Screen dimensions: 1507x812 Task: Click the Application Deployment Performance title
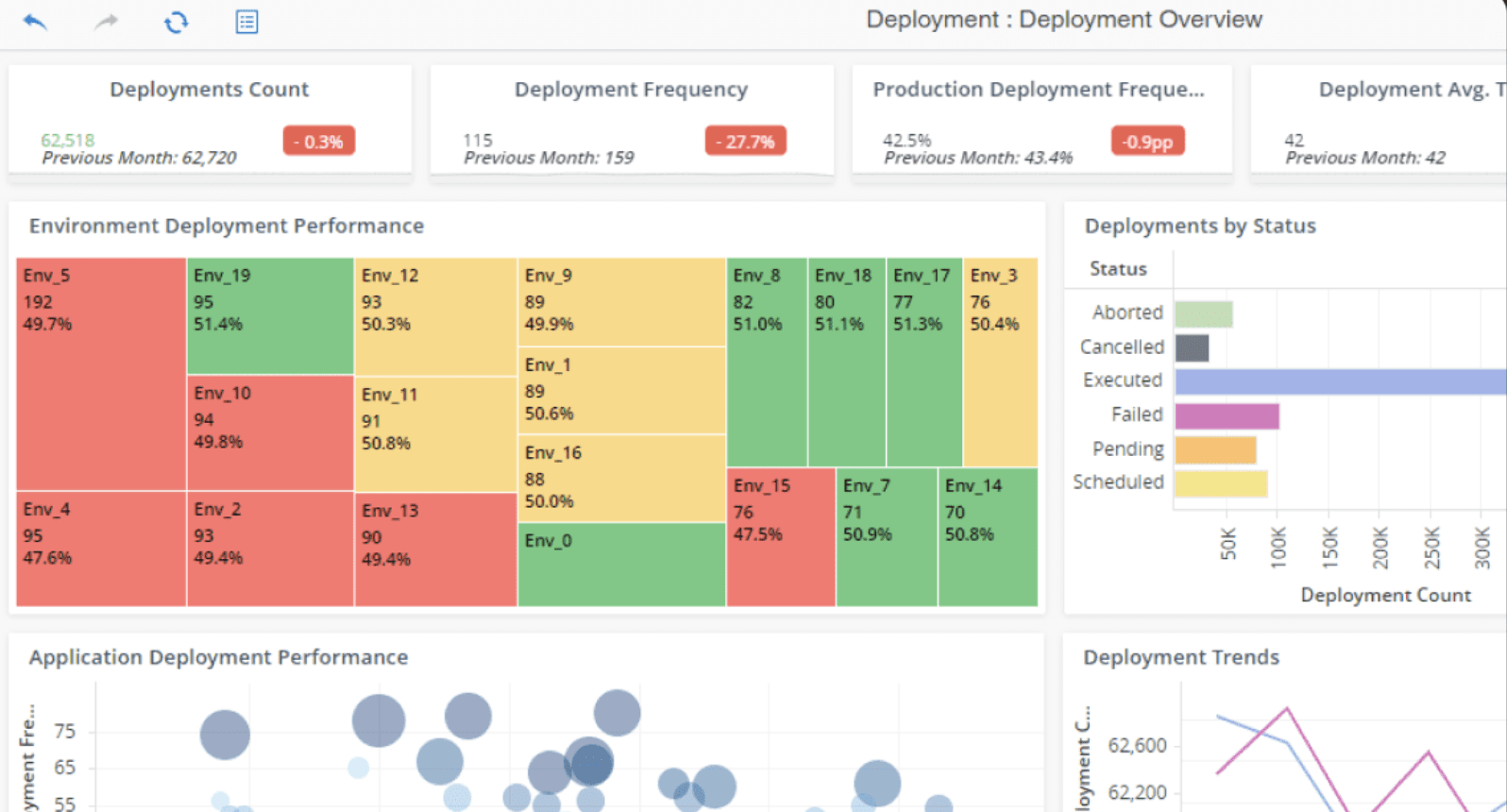(x=219, y=657)
